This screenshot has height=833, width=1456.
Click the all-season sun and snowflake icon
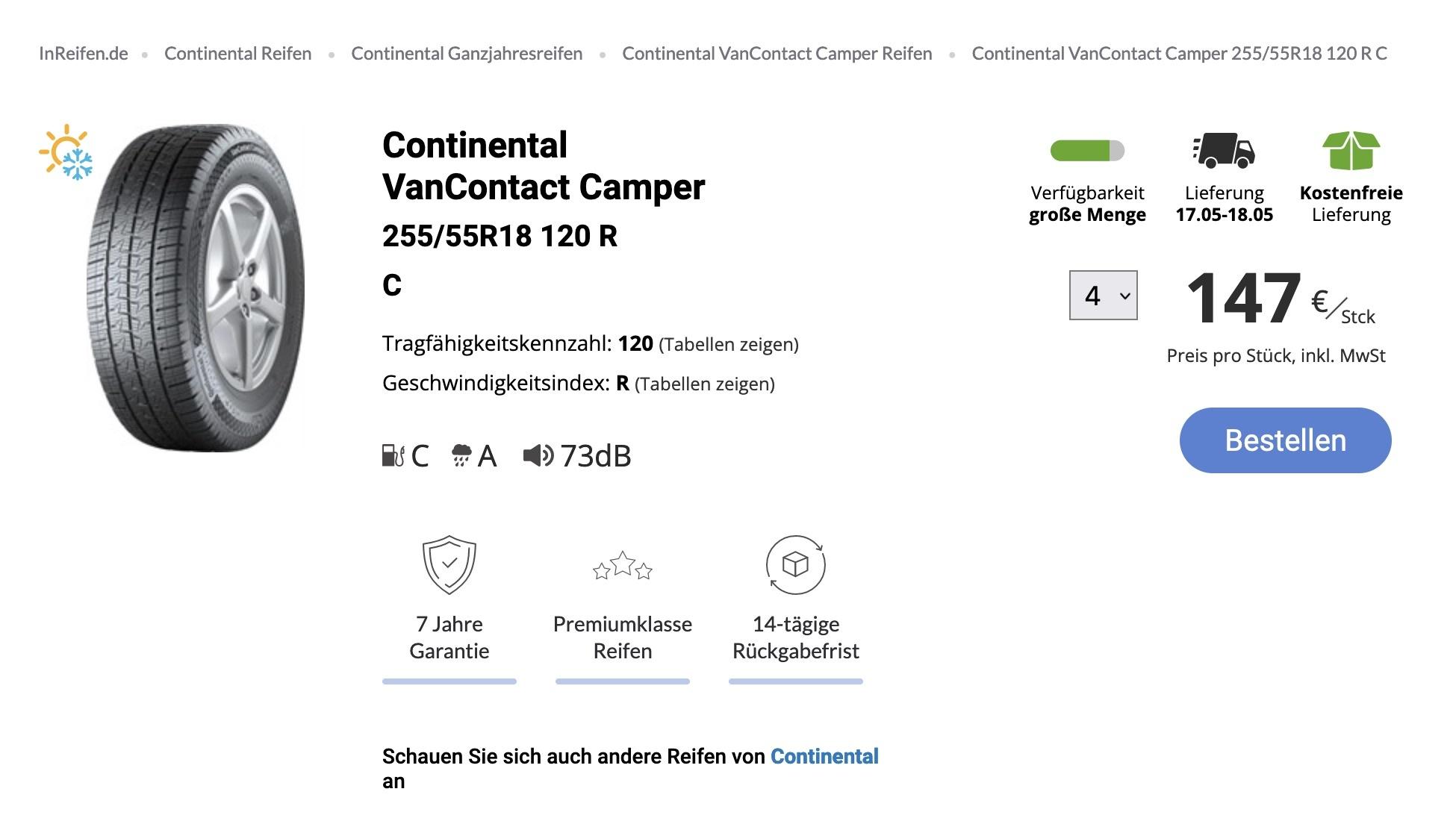coord(66,152)
